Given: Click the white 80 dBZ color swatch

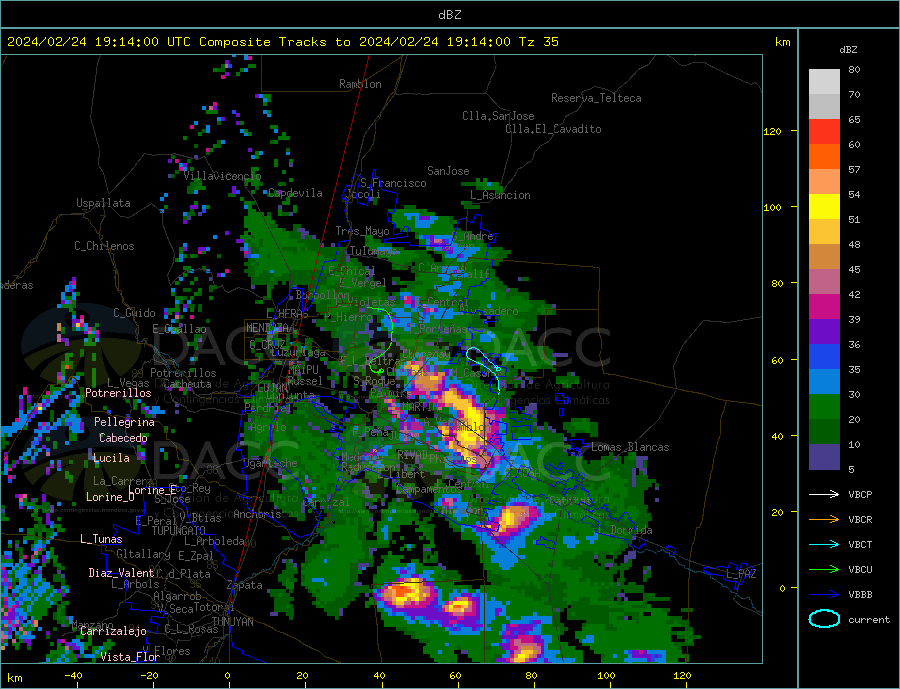Looking at the screenshot, I should pyautogui.click(x=824, y=82).
